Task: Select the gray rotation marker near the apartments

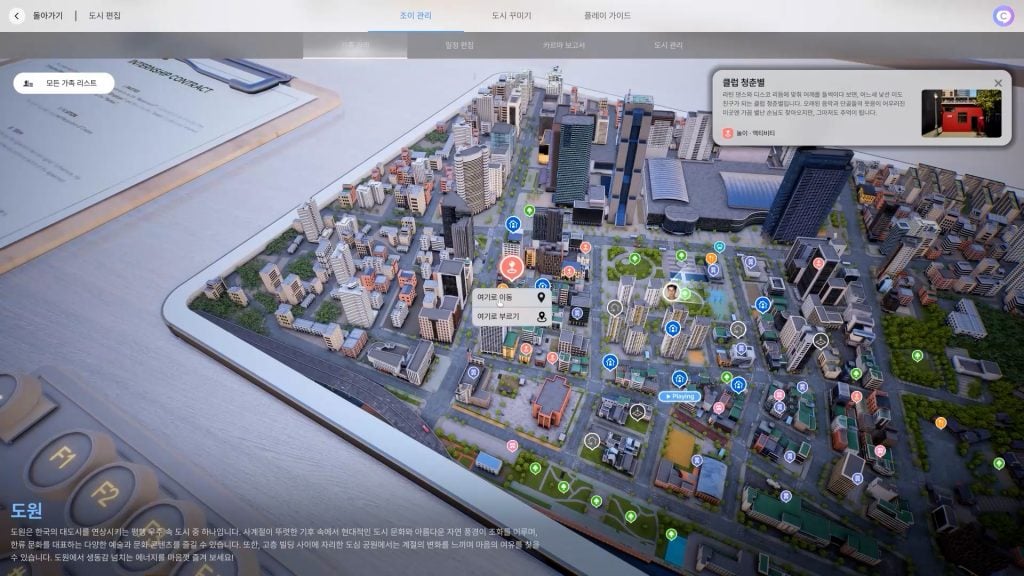Action: pos(613,309)
